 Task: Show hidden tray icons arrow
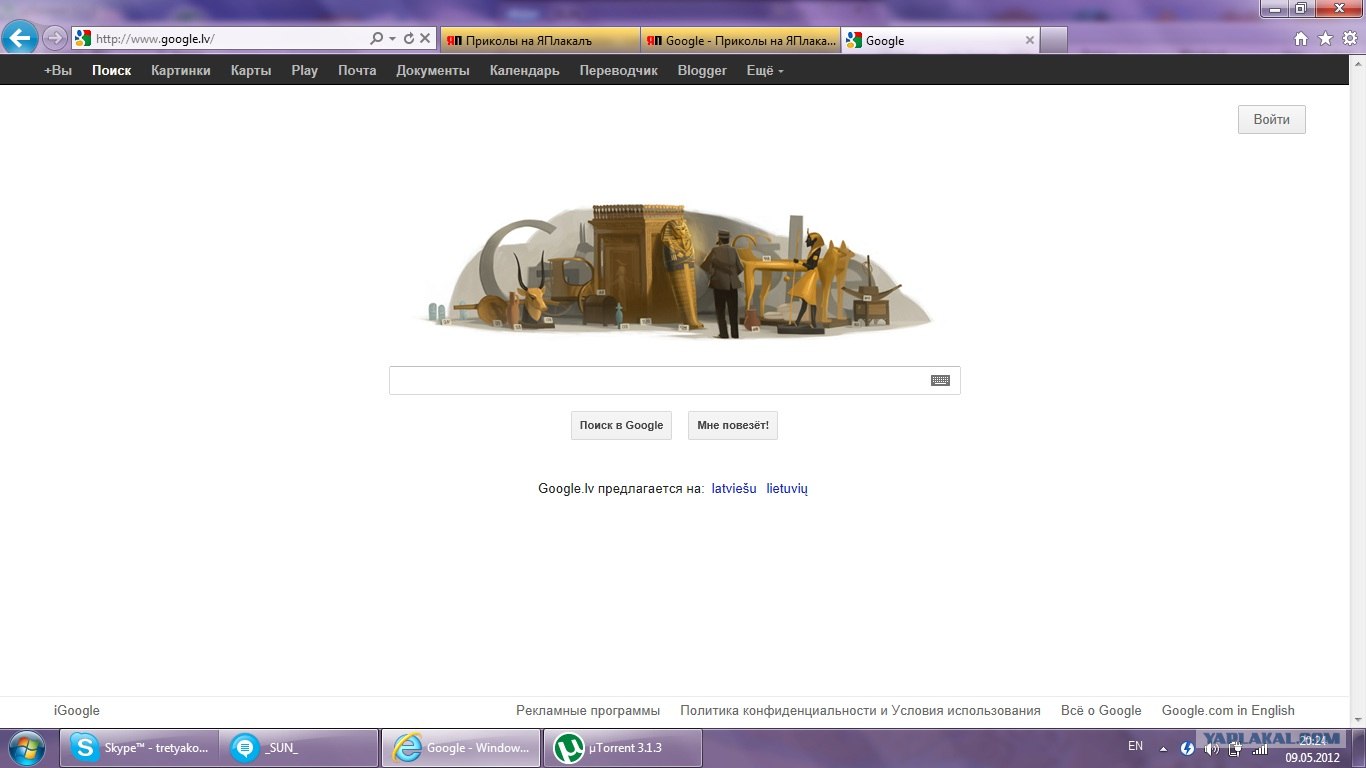tap(1163, 748)
